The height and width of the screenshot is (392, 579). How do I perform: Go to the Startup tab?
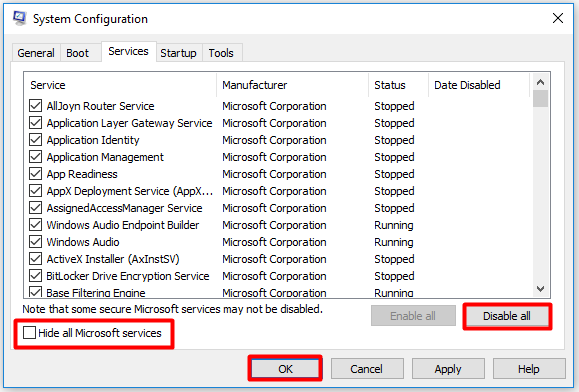[x=178, y=53]
